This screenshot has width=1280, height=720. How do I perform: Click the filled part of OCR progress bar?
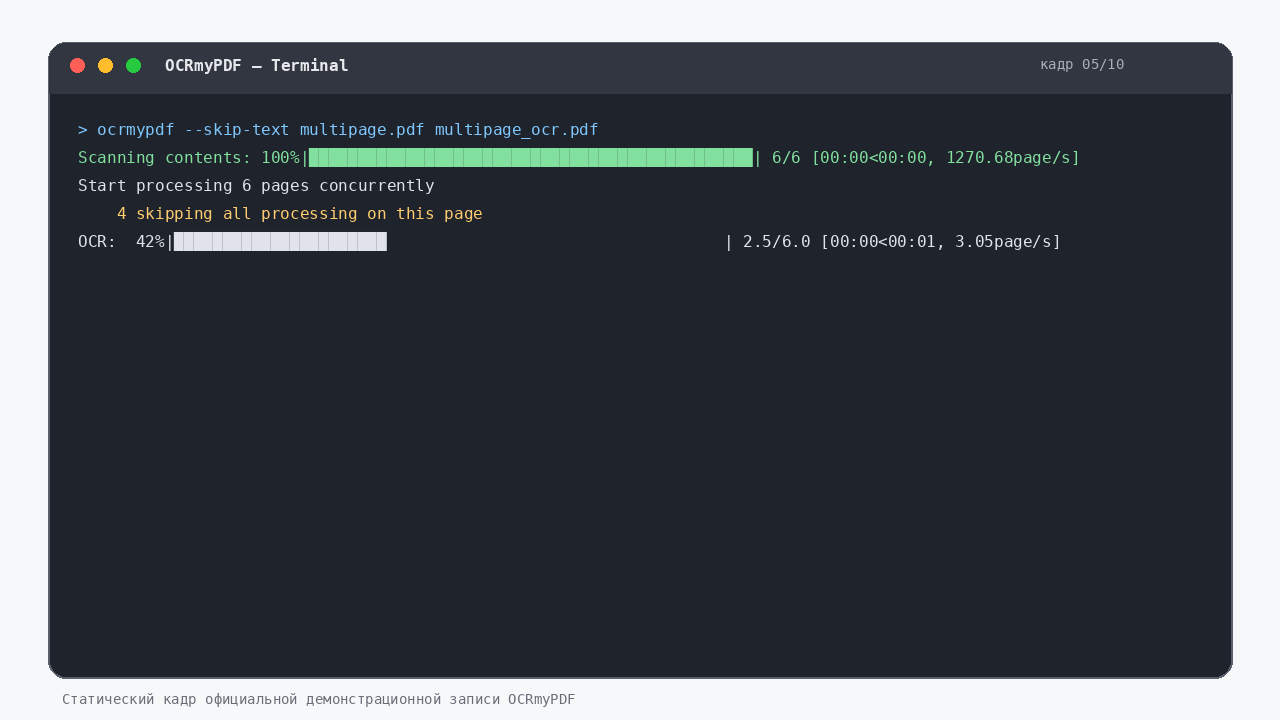pyautogui.click(x=280, y=241)
